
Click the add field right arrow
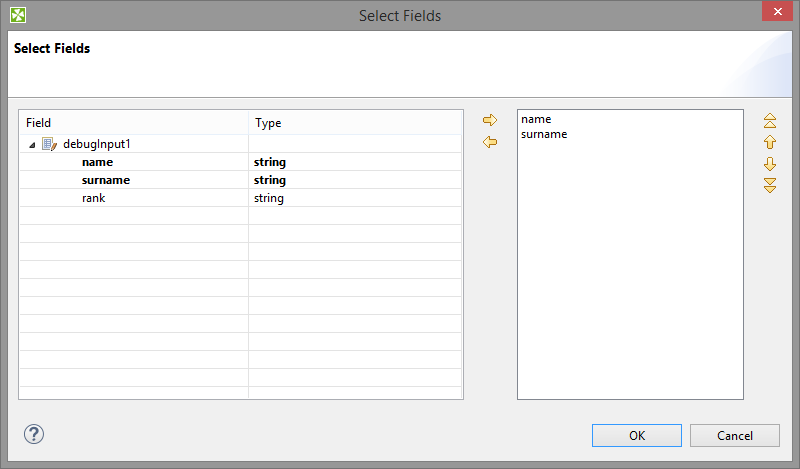pyautogui.click(x=490, y=121)
